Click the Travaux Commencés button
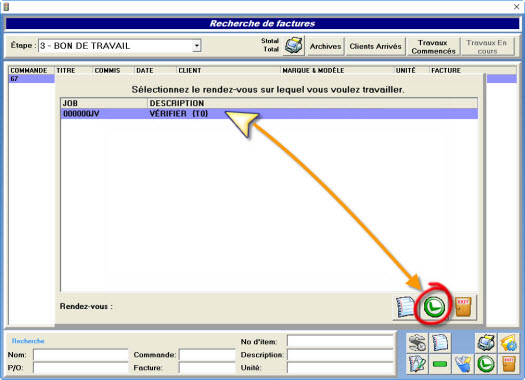Image resolution: width=525 pixels, height=380 pixels. pyautogui.click(x=433, y=46)
